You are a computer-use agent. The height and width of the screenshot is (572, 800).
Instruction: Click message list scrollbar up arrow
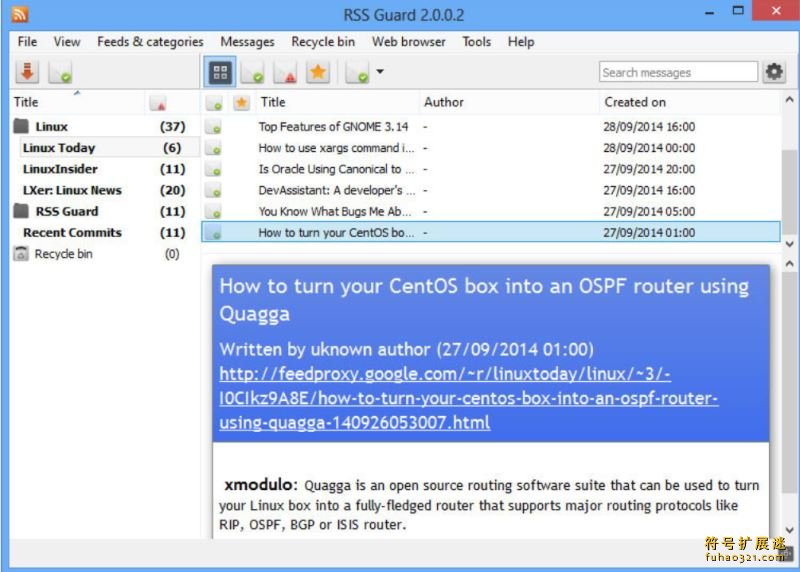tap(789, 100)
